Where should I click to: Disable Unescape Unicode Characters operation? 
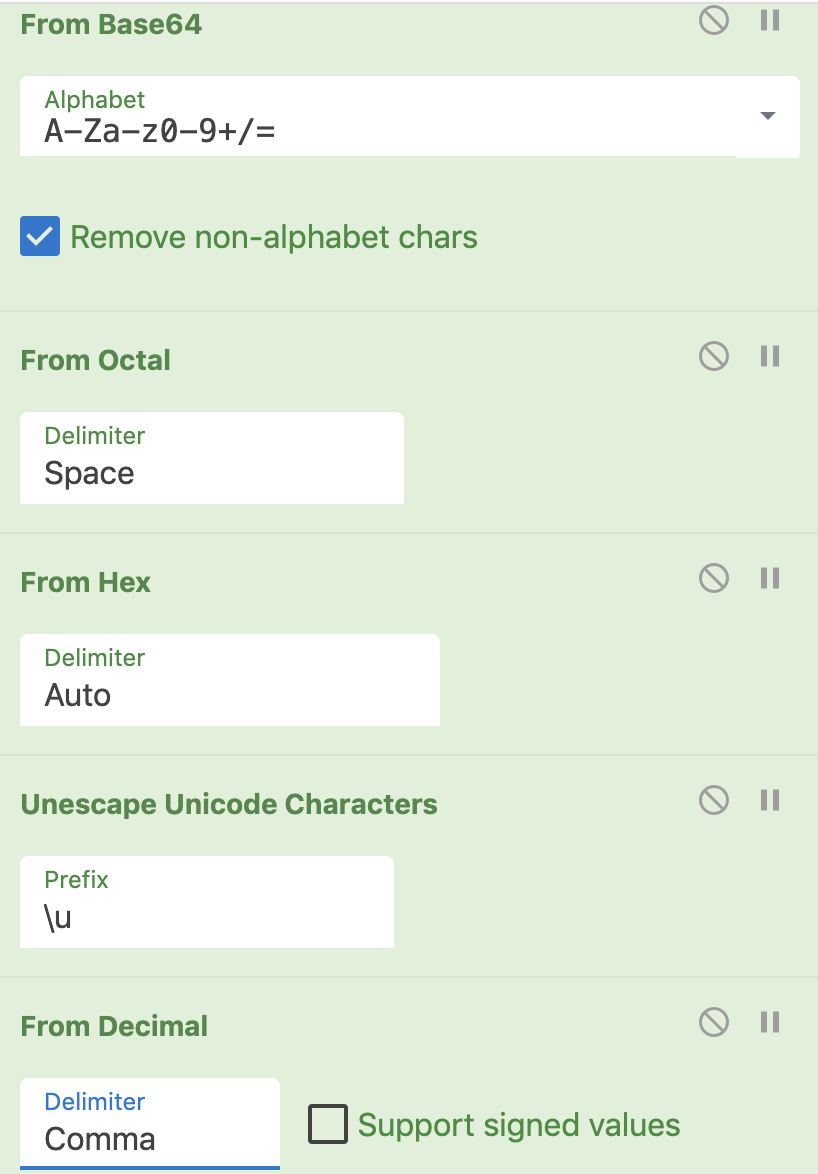(x=714, y=800)
